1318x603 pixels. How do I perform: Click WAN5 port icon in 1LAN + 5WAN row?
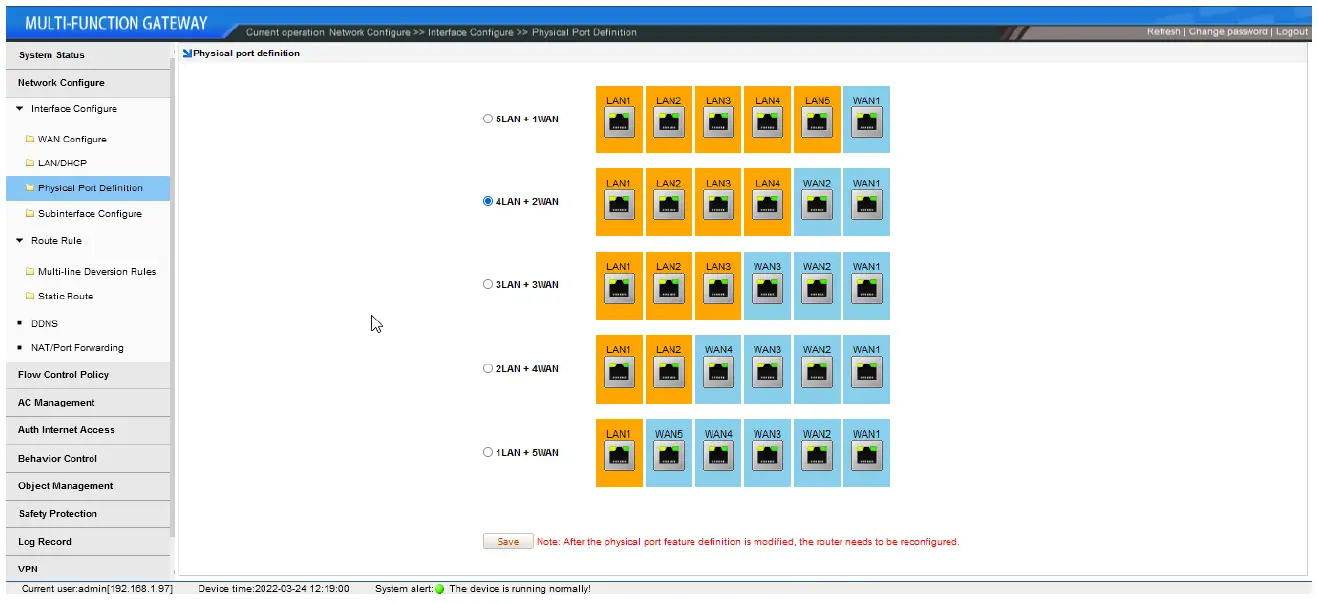pyautogui.click(x=669, y=456)
